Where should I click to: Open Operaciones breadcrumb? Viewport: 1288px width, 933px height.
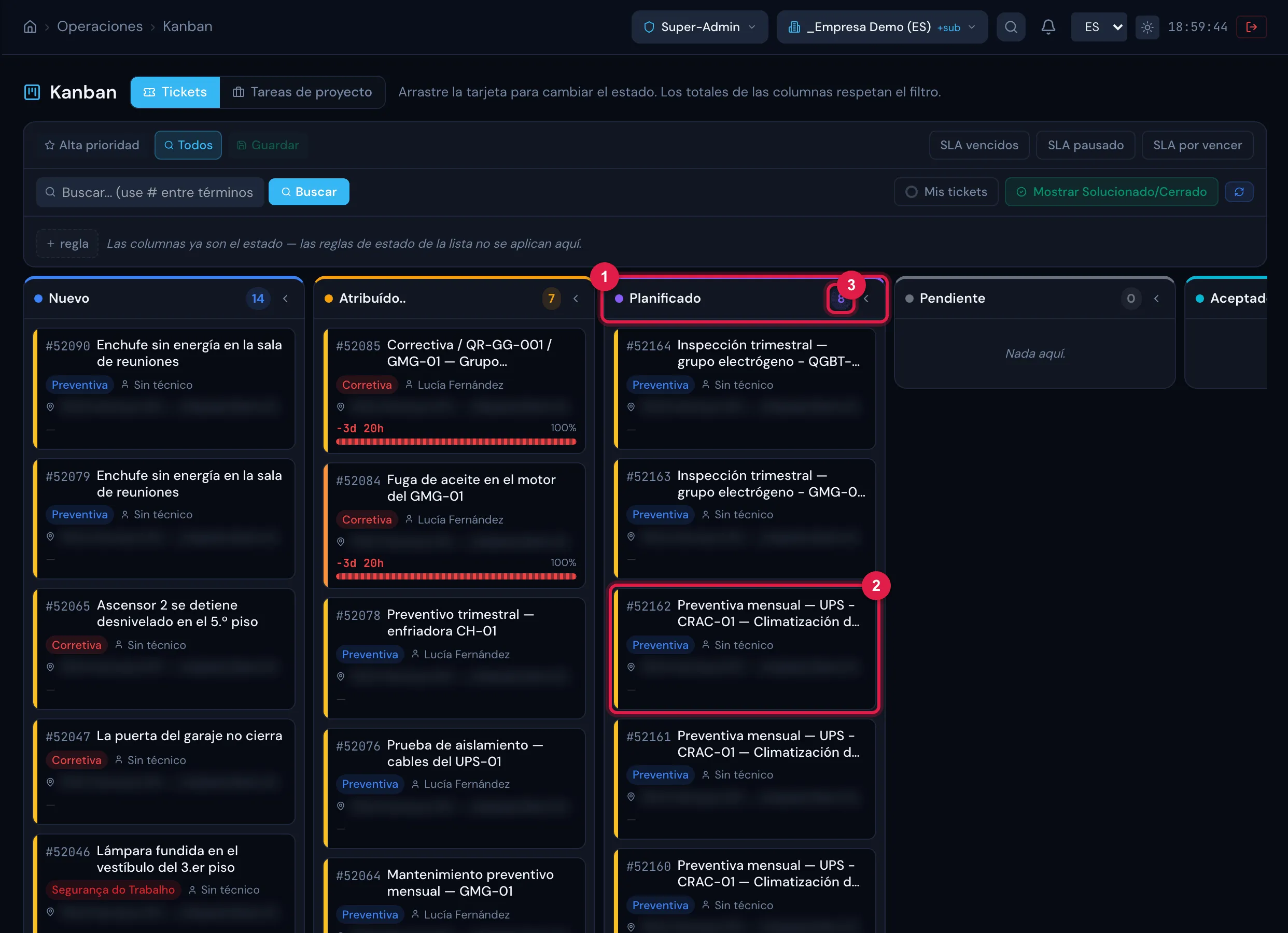pyautogui.click(x=100, y=26)
